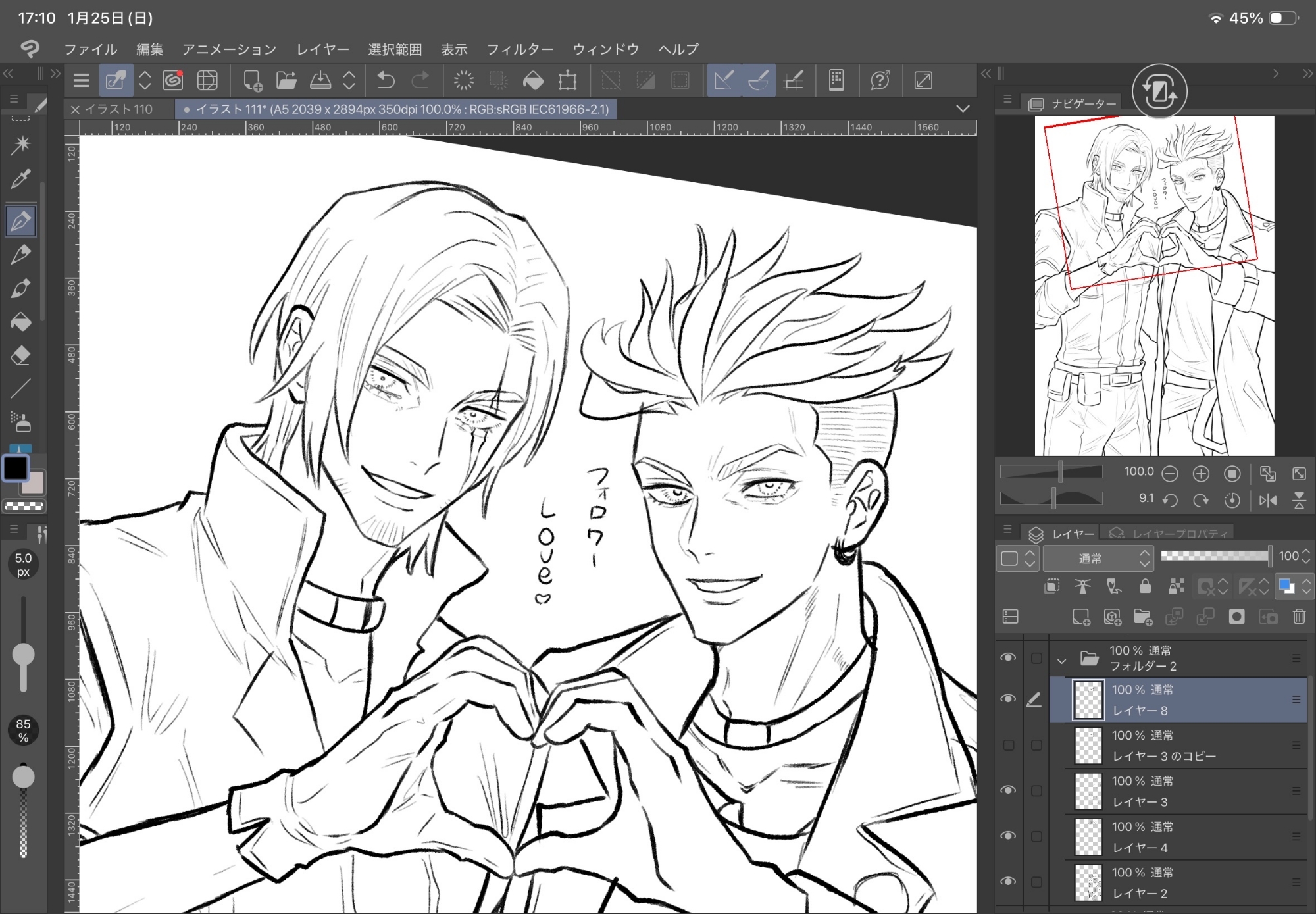The image size is (1316, 914).
Task: Open the 通常 blend mode dropdown
Action: pos(1098,559)
